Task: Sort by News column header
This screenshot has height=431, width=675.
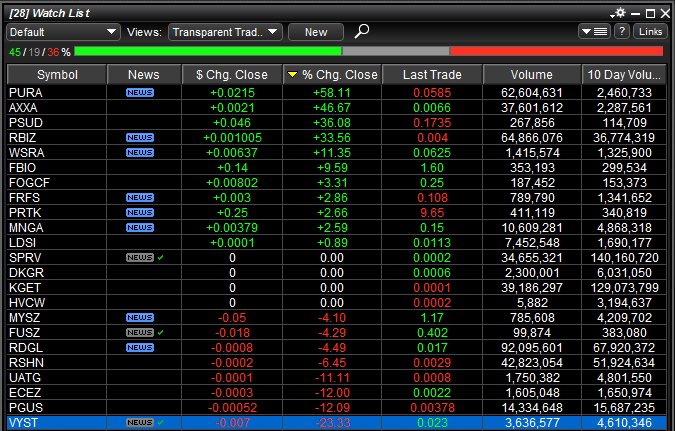Action: point(144,74)
